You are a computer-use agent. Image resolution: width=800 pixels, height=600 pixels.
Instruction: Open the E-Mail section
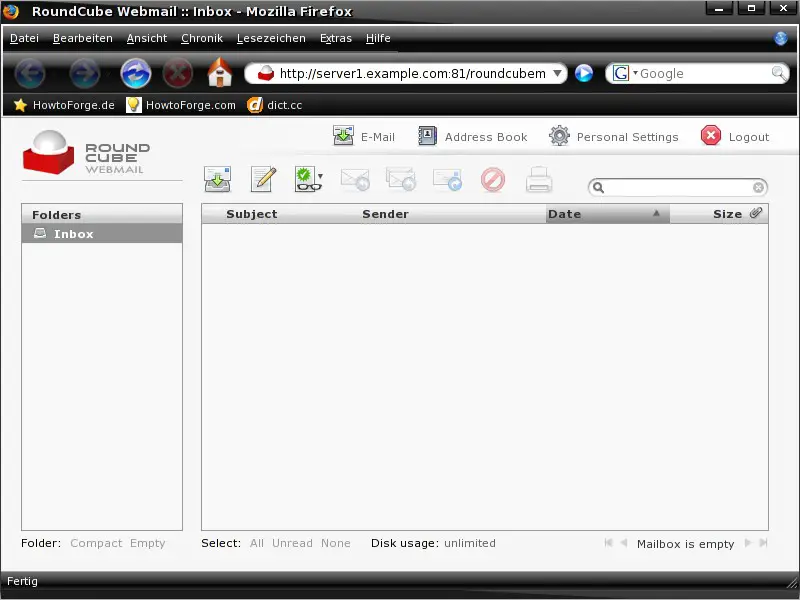click(364, 137)
